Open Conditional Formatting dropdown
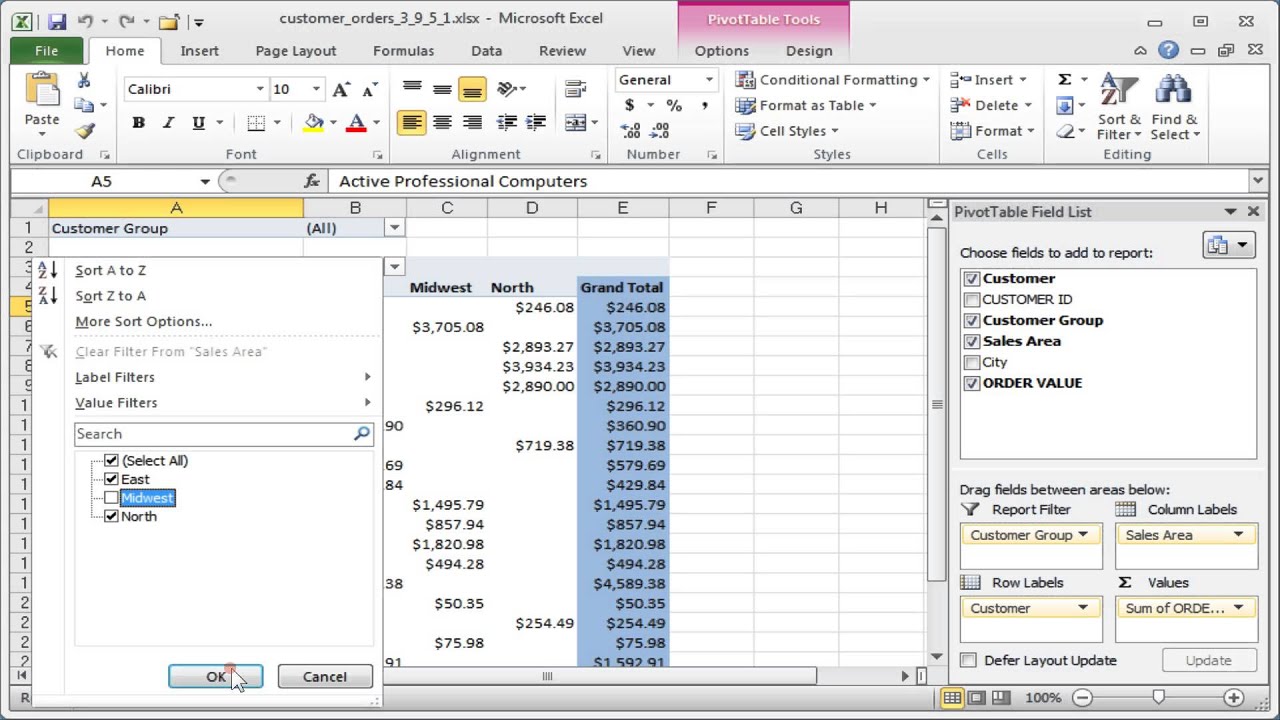1280x720 pixels. tap(832, 80)
